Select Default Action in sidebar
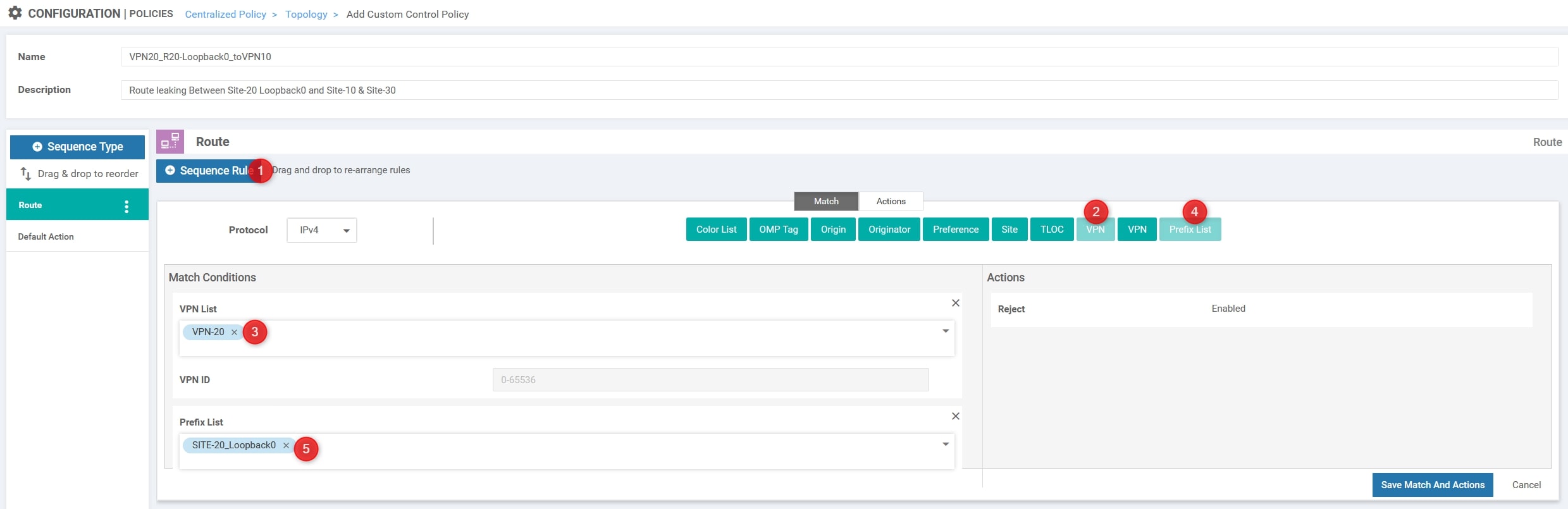Image resolution: width=1568 pixels, height=509 pixels. pyautogui.click(x=46, y=236)
